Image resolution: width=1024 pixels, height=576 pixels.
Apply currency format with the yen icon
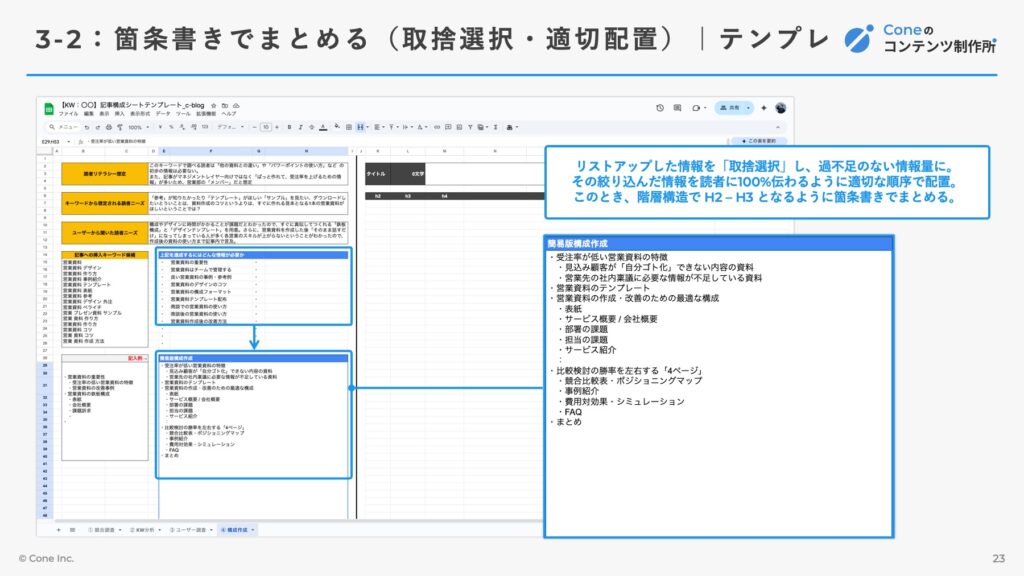click(x=160, y=127)
